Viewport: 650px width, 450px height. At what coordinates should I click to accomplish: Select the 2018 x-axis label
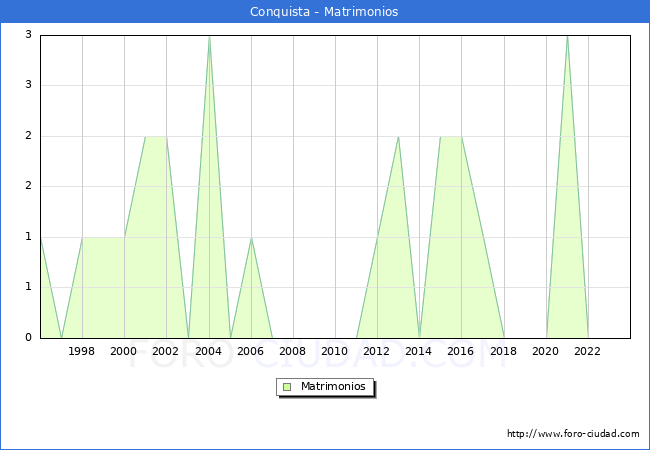[503, 351]
